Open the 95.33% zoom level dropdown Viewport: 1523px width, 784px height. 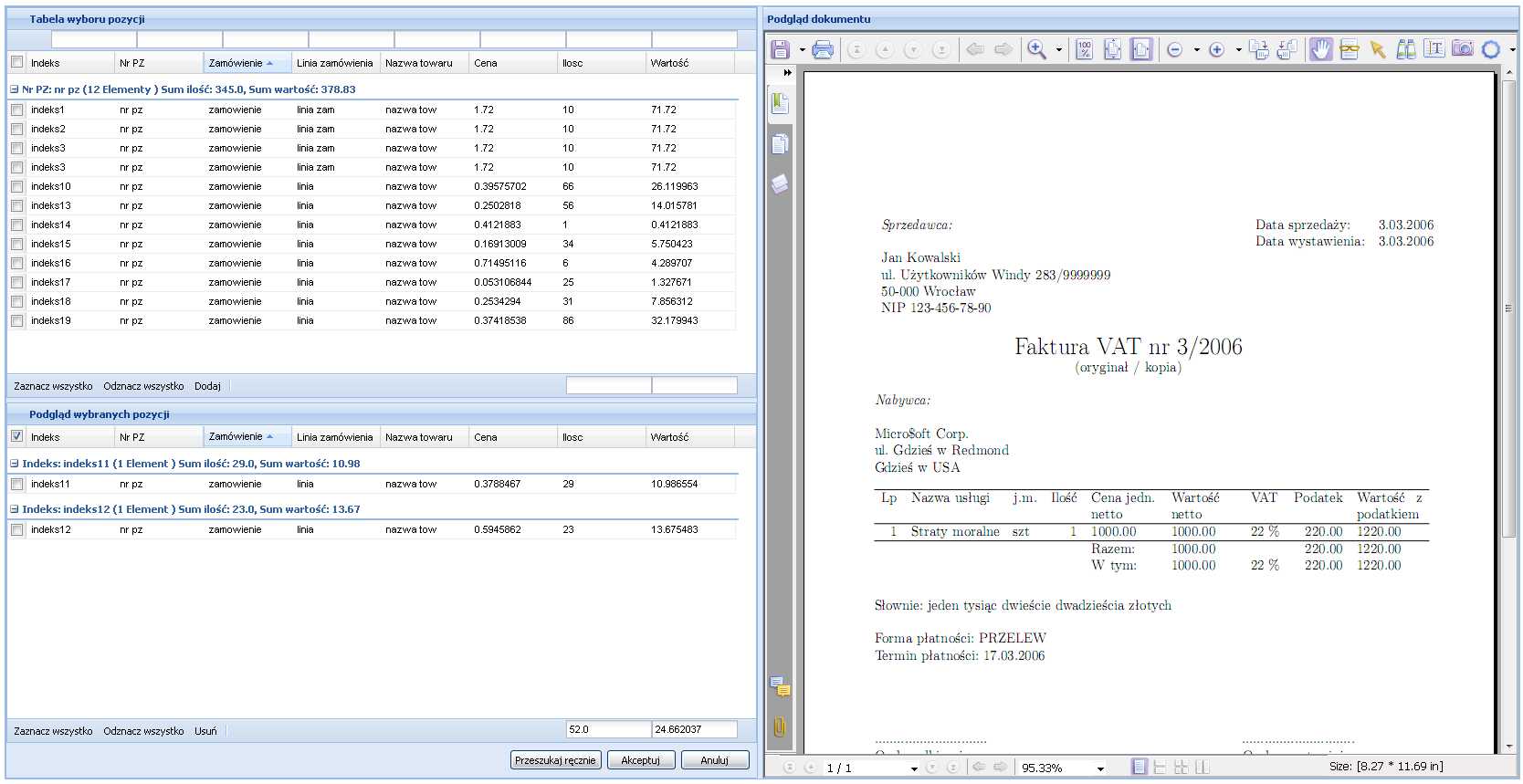coord(1100,768)
